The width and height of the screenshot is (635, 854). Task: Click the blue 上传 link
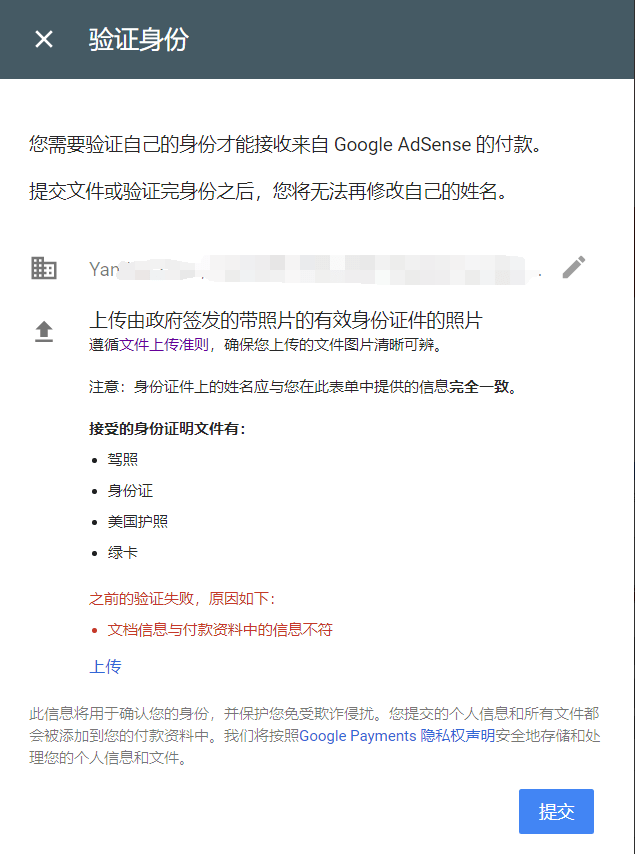pyautogui.click(x=105, y=666)
